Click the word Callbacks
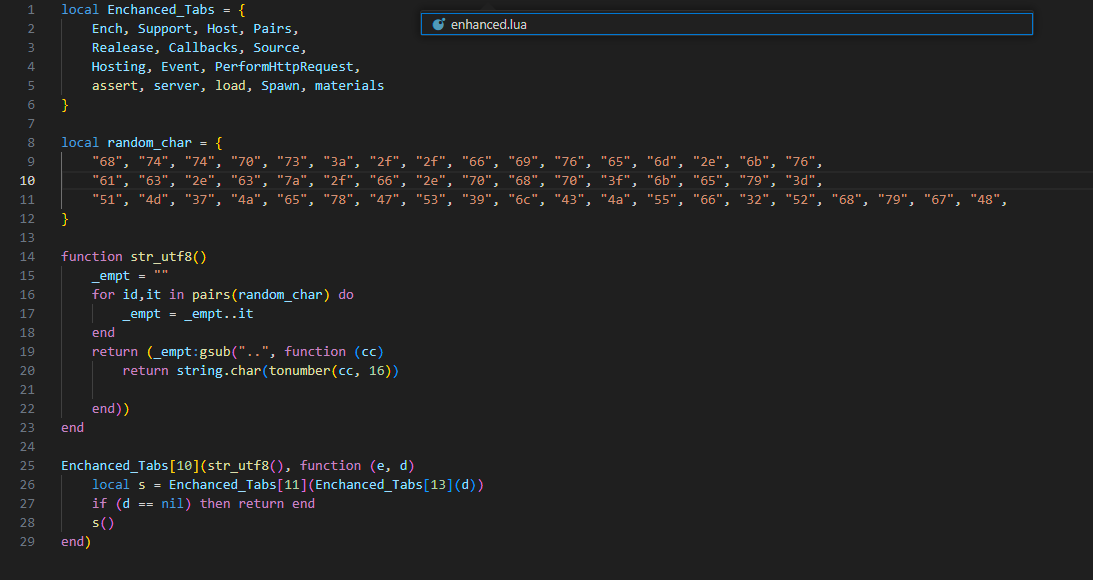 click(203, 47)
